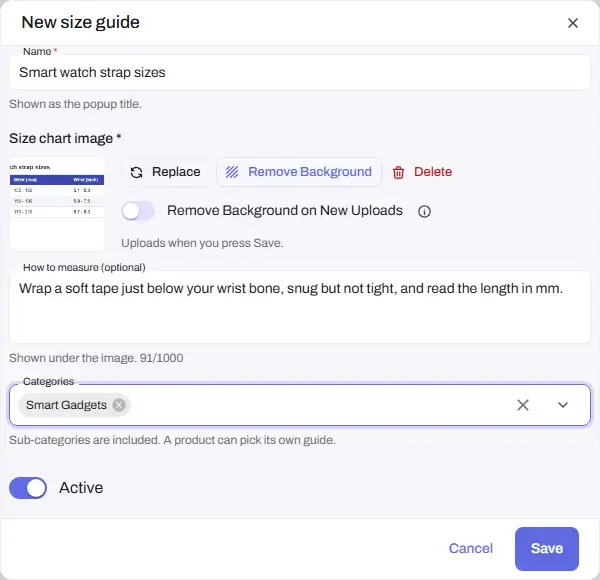Delete the size chart image

pyautogui.click(x=422, y=172)
